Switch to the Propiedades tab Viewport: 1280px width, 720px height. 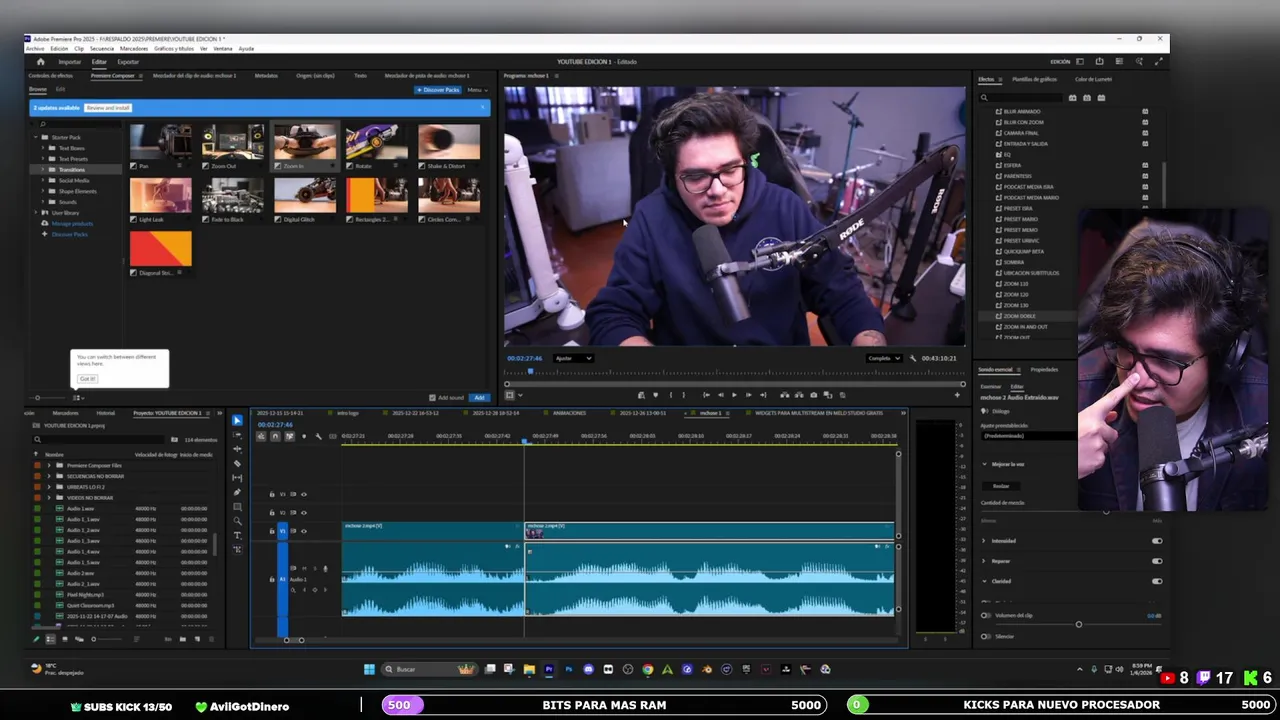pos(1044,370)
